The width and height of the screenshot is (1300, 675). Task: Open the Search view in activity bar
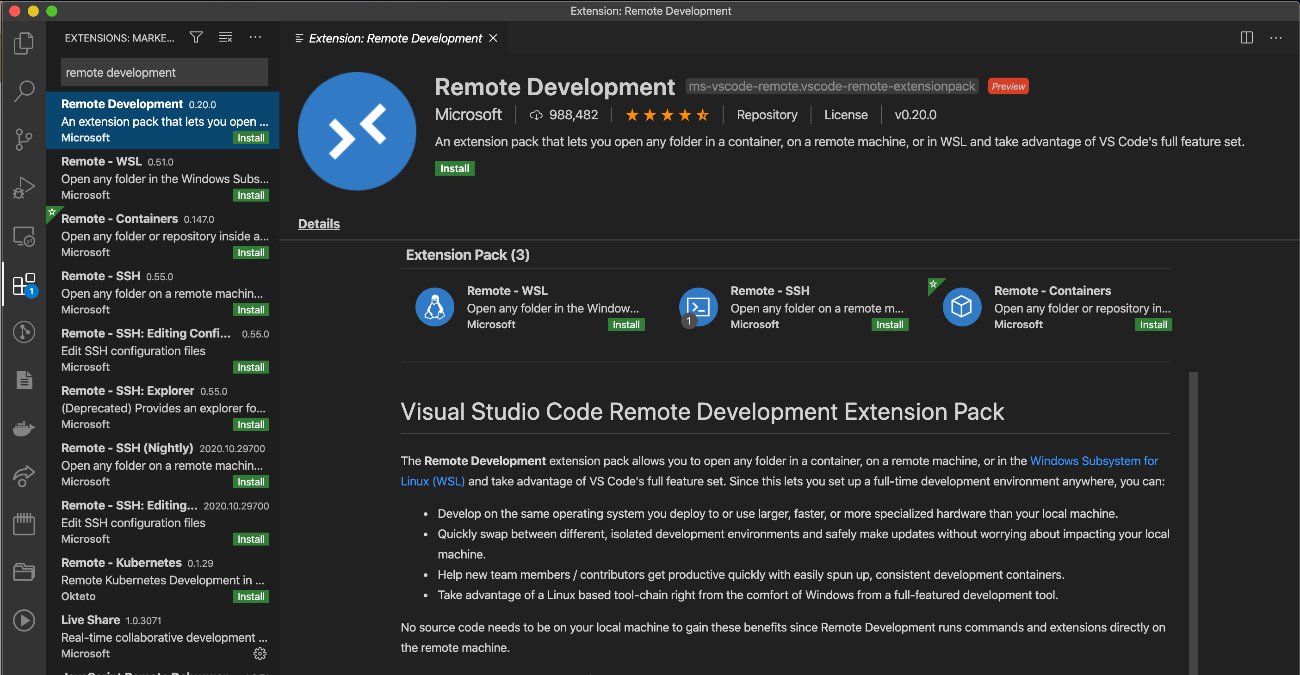click(x=23, y=92)
